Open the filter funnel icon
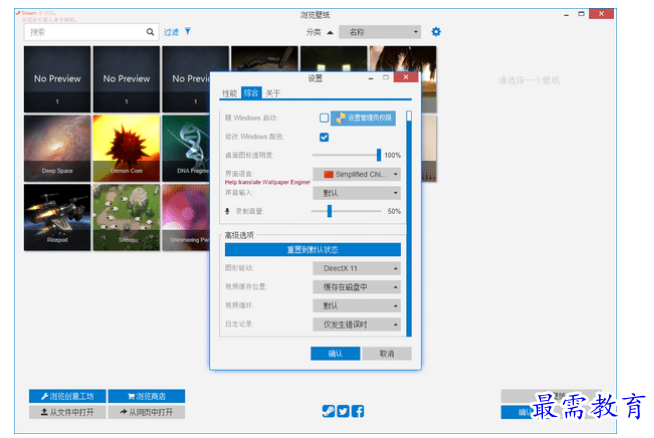The width and height of the screenshot is (654, 438). click(188, 31)
